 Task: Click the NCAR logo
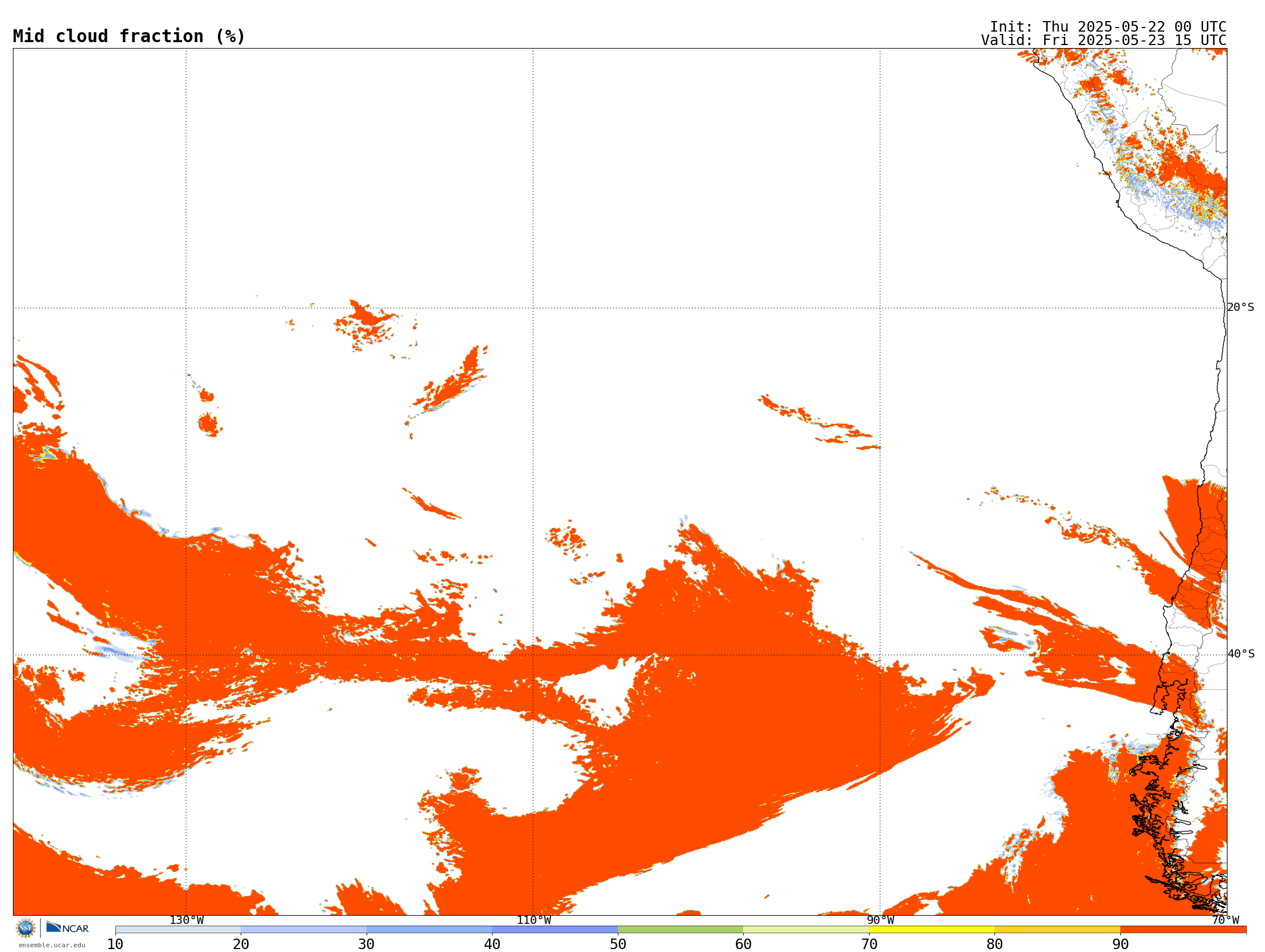[67, 928]
